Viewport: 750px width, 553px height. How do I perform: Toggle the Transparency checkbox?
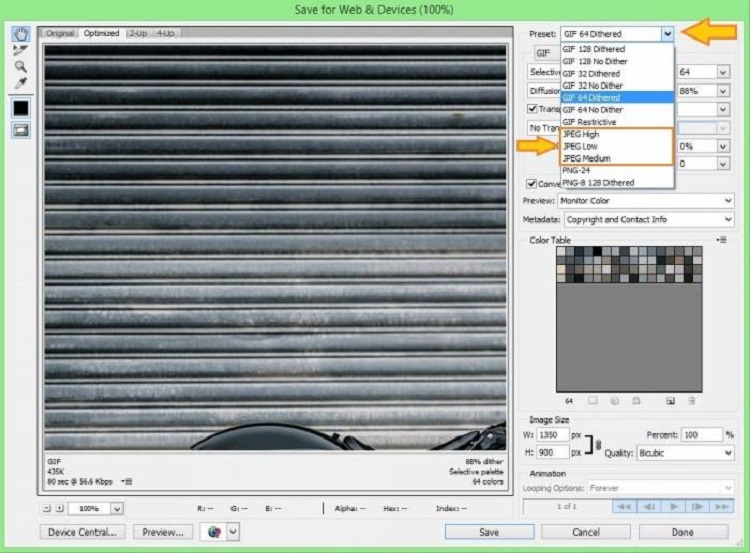click(x=532, y=109)
